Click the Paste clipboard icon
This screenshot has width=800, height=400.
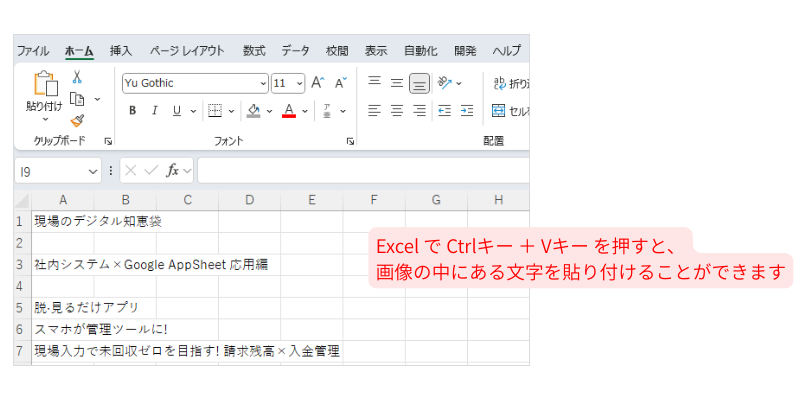click(x=45, y=83)
